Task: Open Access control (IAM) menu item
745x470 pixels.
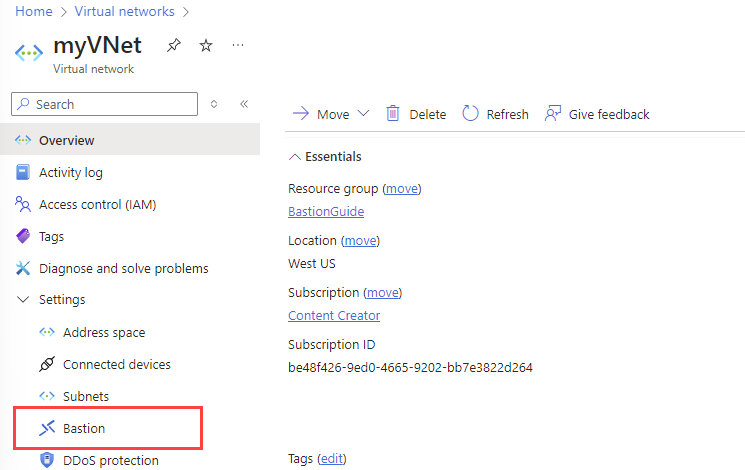Action: (97, 204)
